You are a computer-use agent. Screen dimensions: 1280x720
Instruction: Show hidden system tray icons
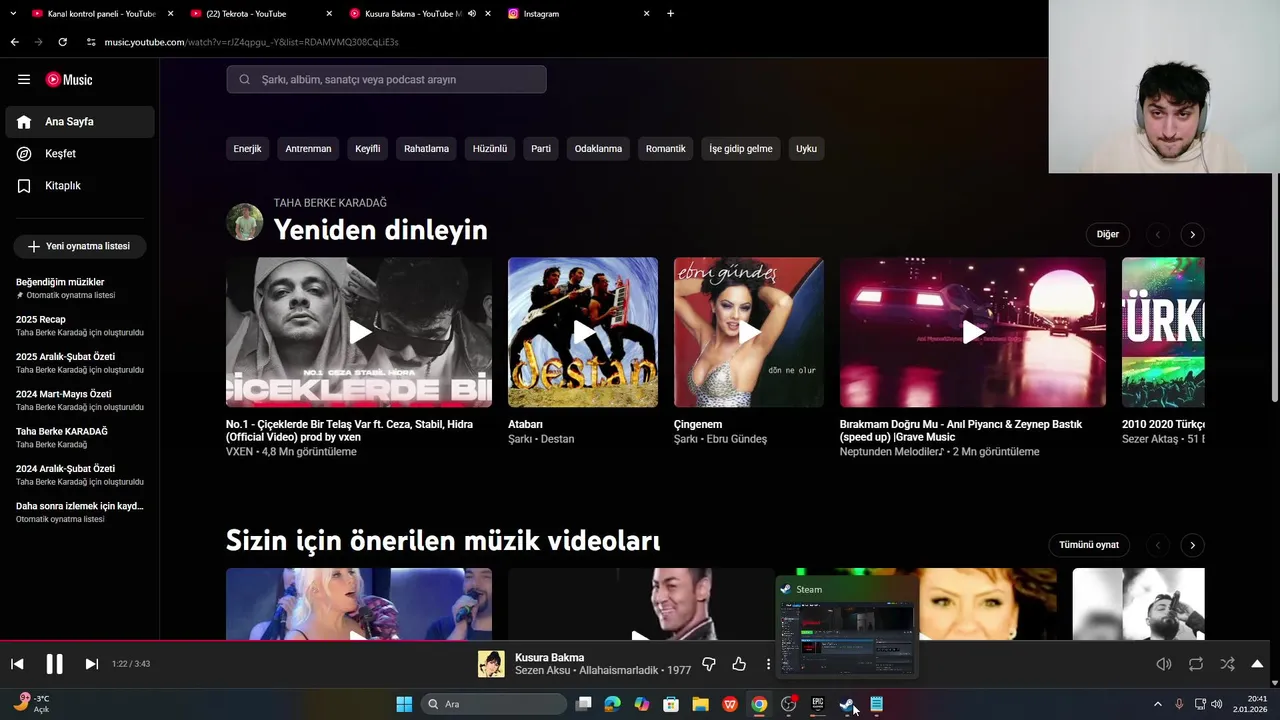tap(1158, 704)
